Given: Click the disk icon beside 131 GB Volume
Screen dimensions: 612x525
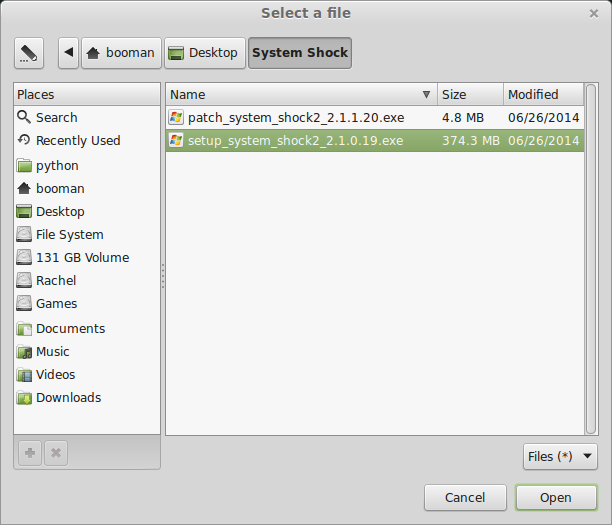Looking at the screenshot, I should click(x=24, y=258).
